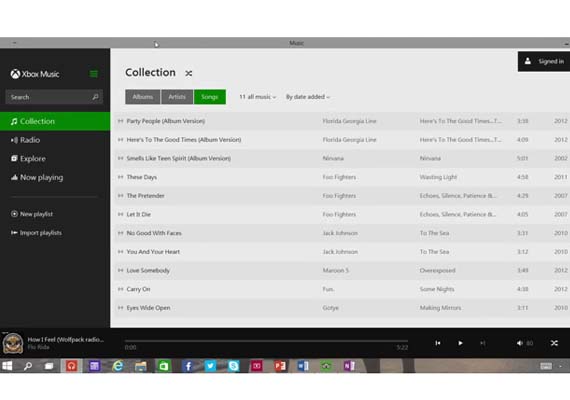The image size is (570, 400).
Task: Select the Songs tab
Action: tap(210, 97)
